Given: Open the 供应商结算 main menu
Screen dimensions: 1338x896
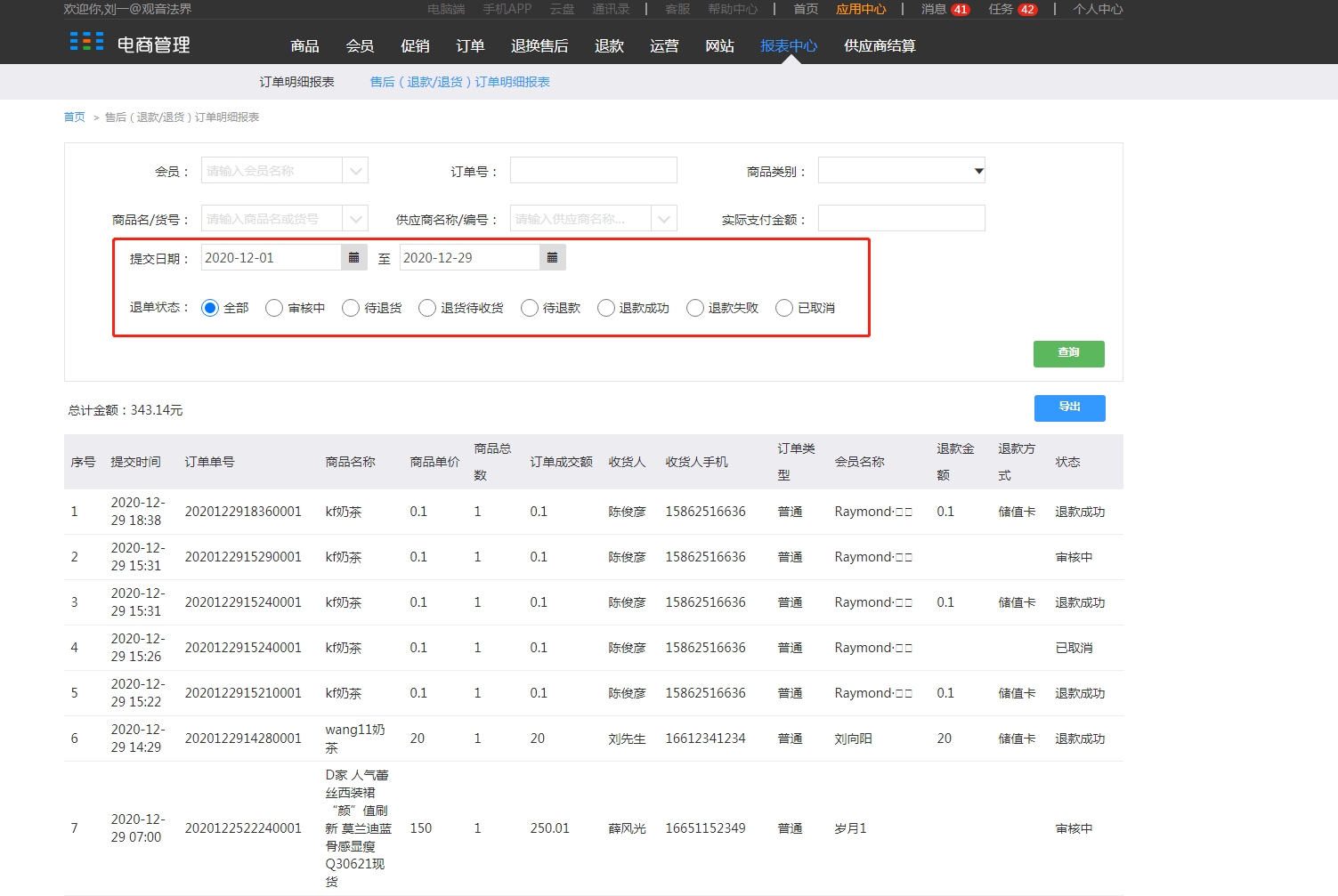Looking at the screenshot, I should pyautogui.click(x=880, y=45).
